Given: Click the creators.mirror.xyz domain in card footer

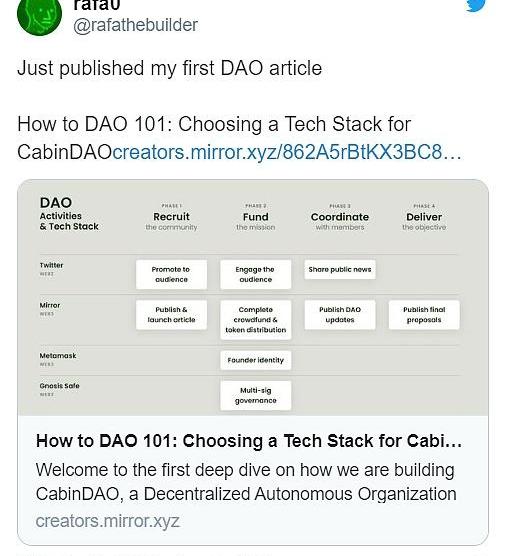Looking at the screenshot, I should point(107,521).
